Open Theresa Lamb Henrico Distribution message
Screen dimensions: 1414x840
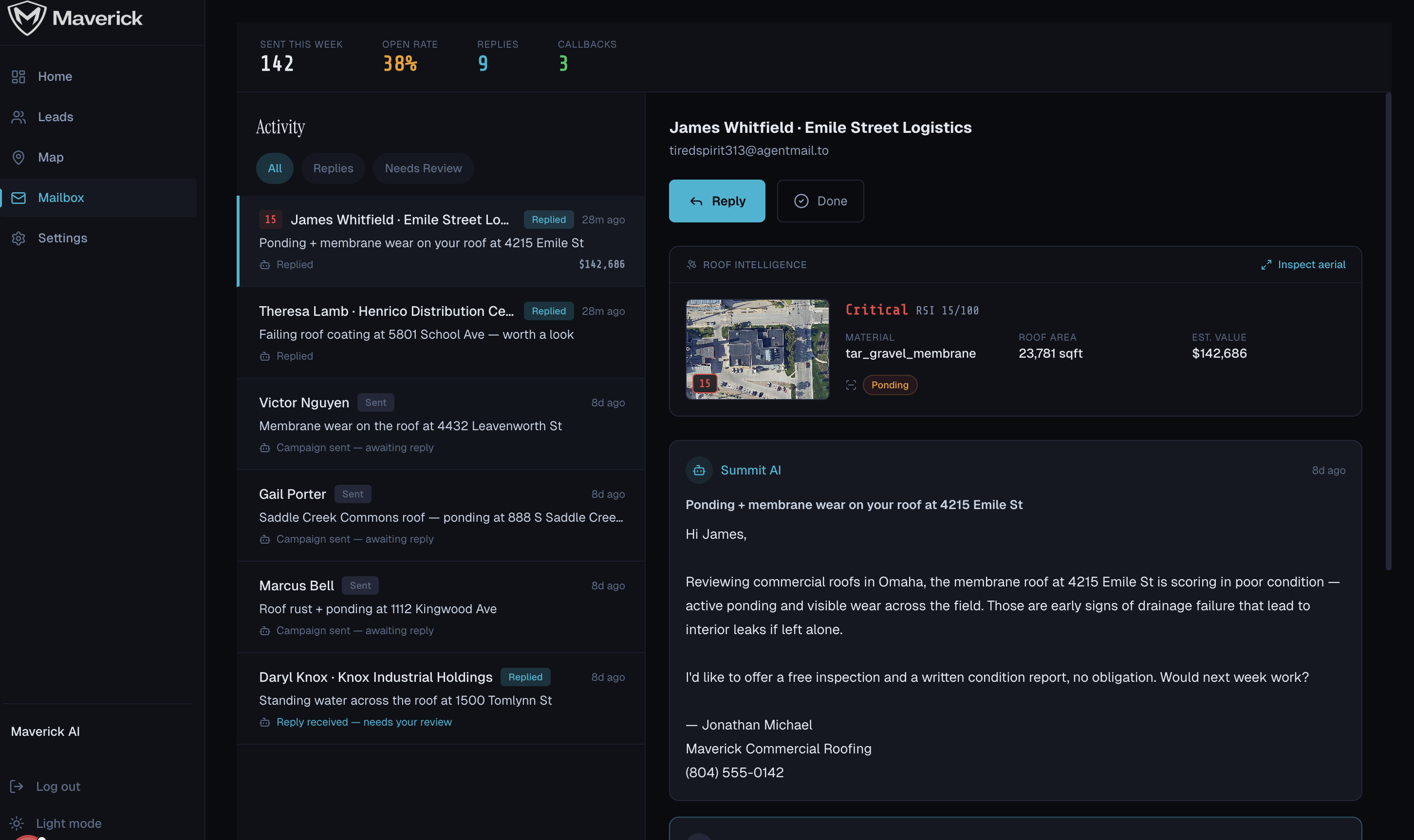point(441,333)
